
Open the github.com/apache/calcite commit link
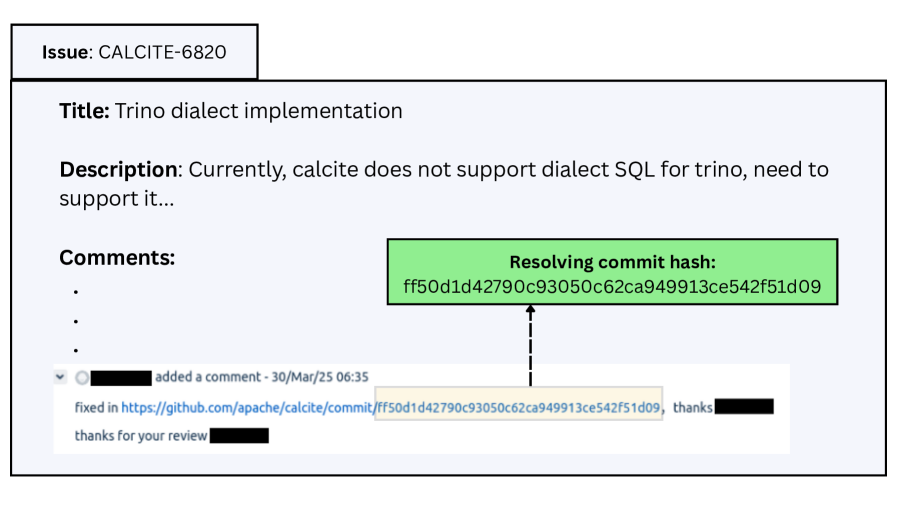(x=247, y=408)
